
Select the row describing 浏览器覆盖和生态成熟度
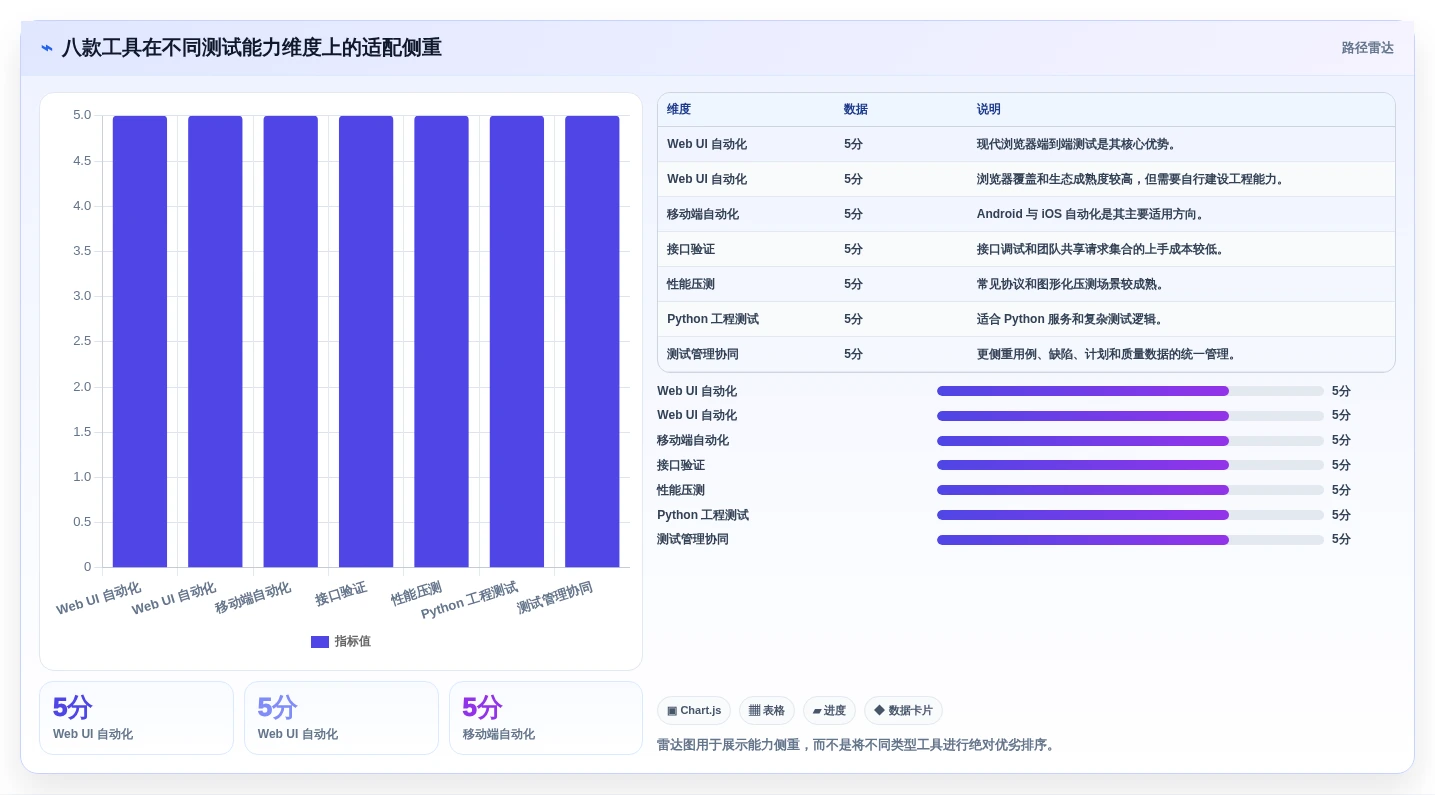(1026, 179)
